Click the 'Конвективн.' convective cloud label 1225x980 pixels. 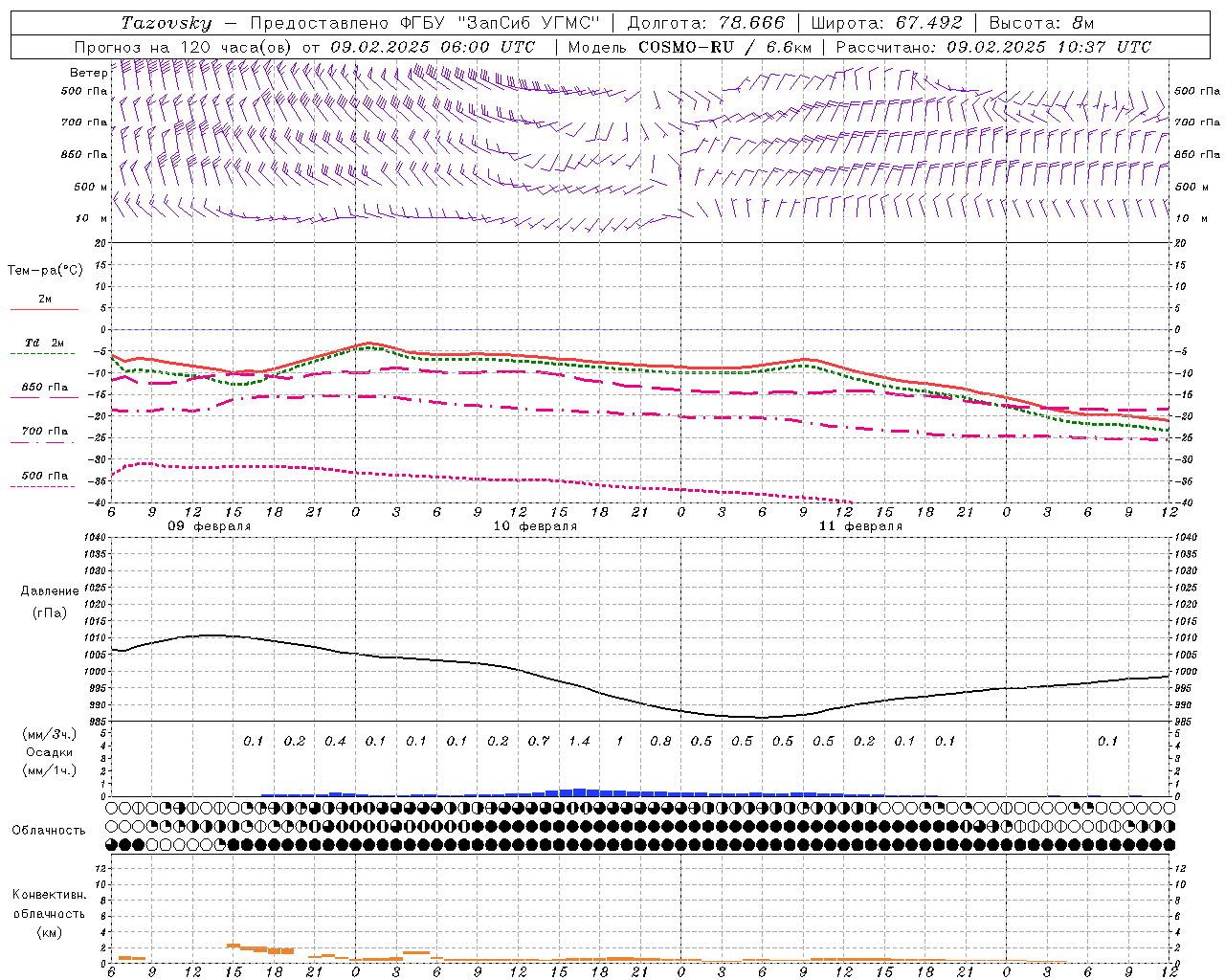pyautogui.click(x=50, y=895)
